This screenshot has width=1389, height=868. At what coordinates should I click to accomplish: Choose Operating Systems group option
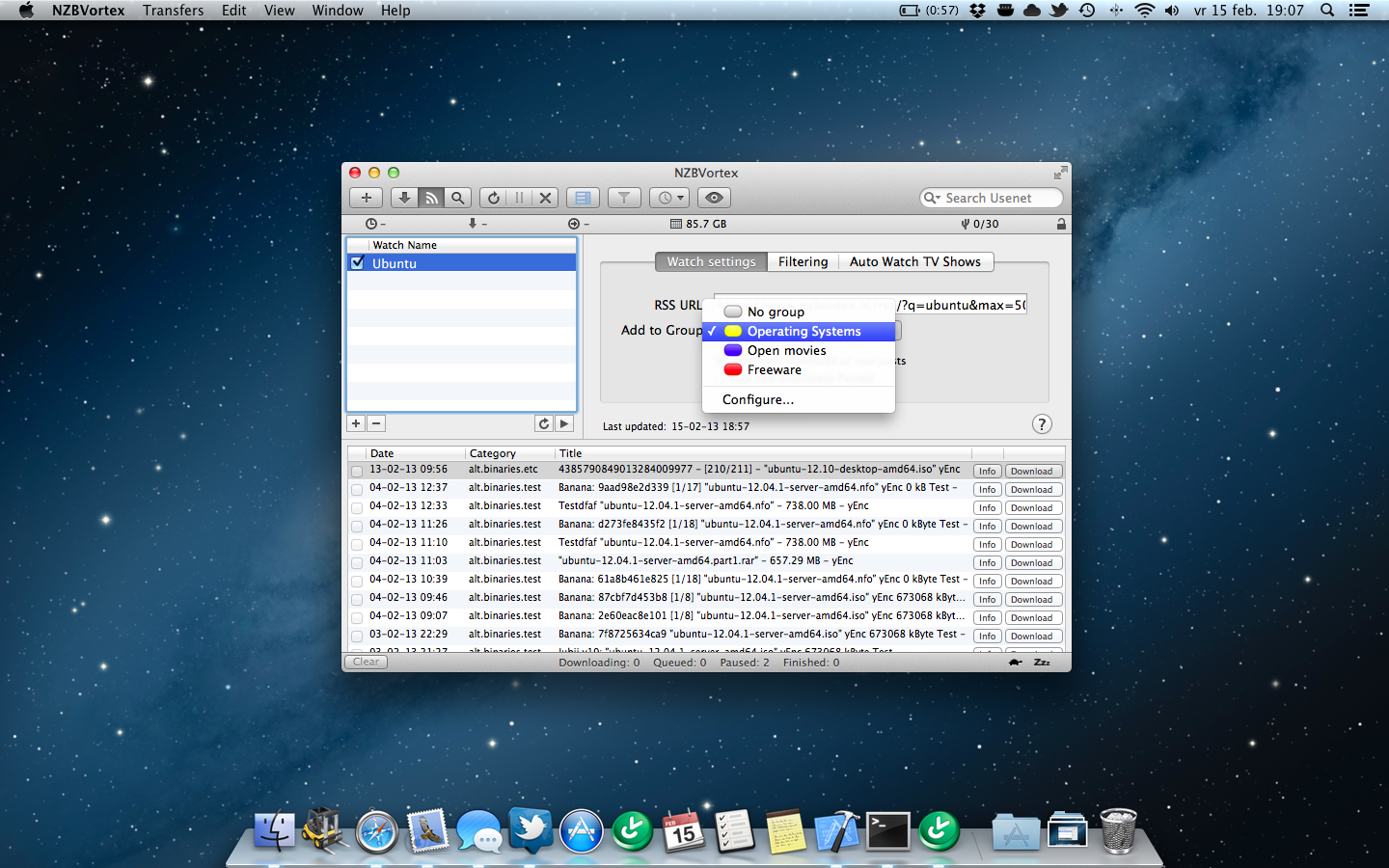[x=799, y=331]
